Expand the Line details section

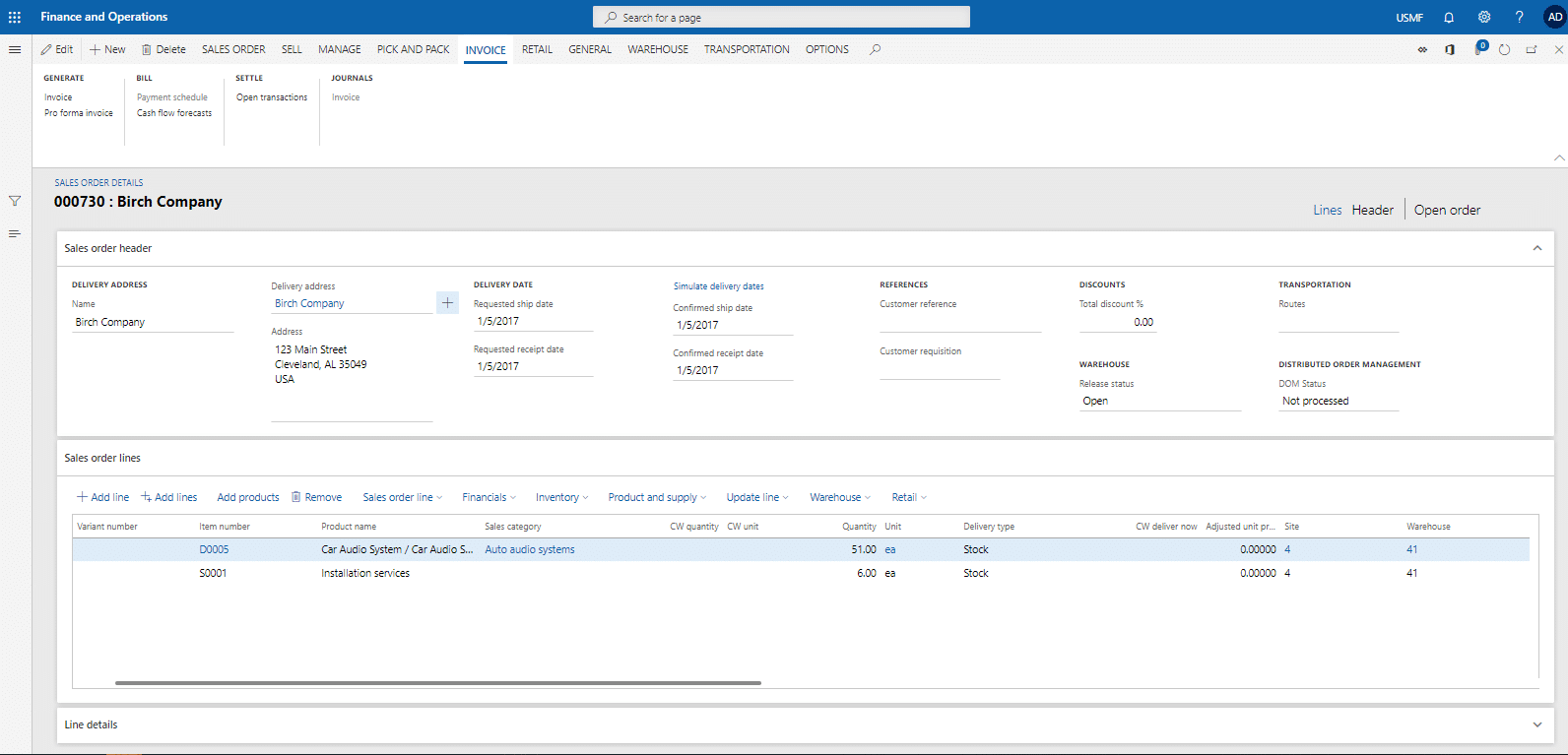point(1537,724)
